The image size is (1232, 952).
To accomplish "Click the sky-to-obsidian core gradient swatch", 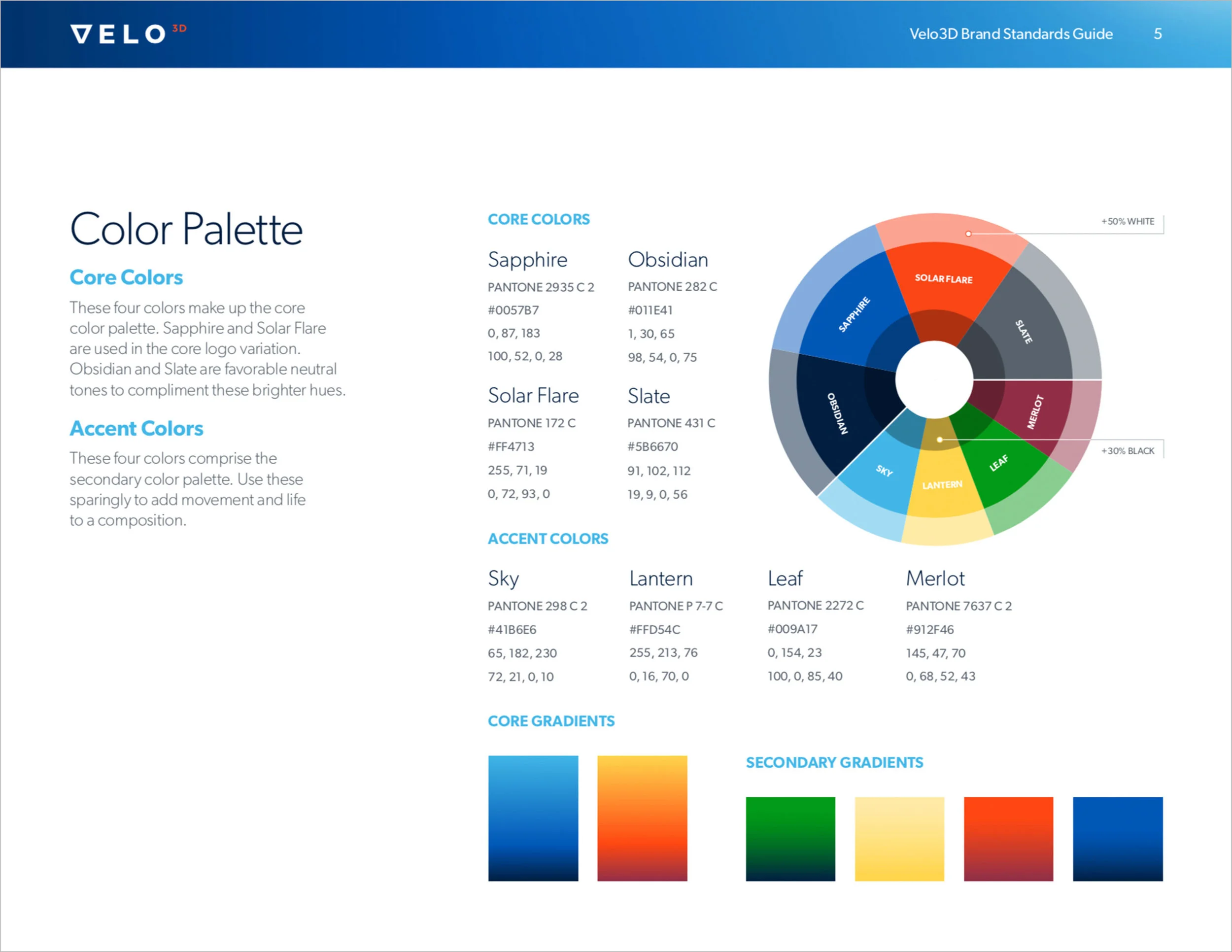I will pyautogui.click(x=533, y=818).
